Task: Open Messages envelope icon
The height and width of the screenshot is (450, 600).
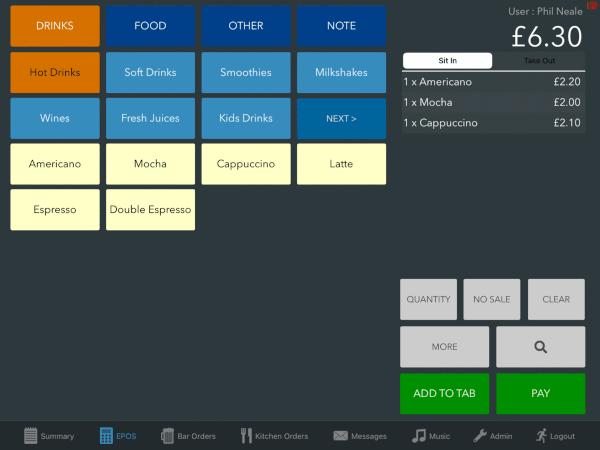Action: pos(340,436)
